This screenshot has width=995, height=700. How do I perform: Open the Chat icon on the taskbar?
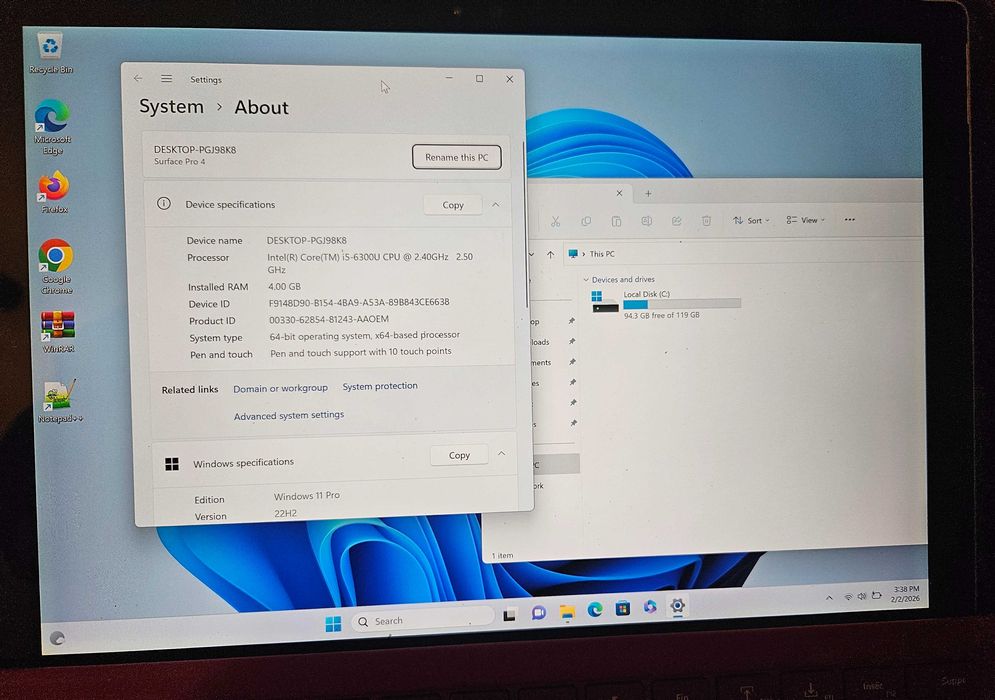(539, 613)
